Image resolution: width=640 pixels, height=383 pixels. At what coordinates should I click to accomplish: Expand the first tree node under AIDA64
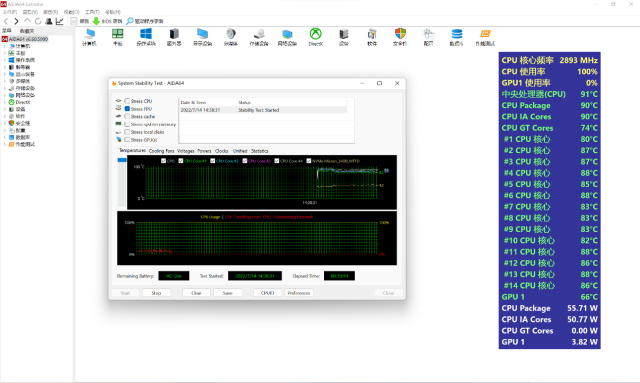(4, 46)
